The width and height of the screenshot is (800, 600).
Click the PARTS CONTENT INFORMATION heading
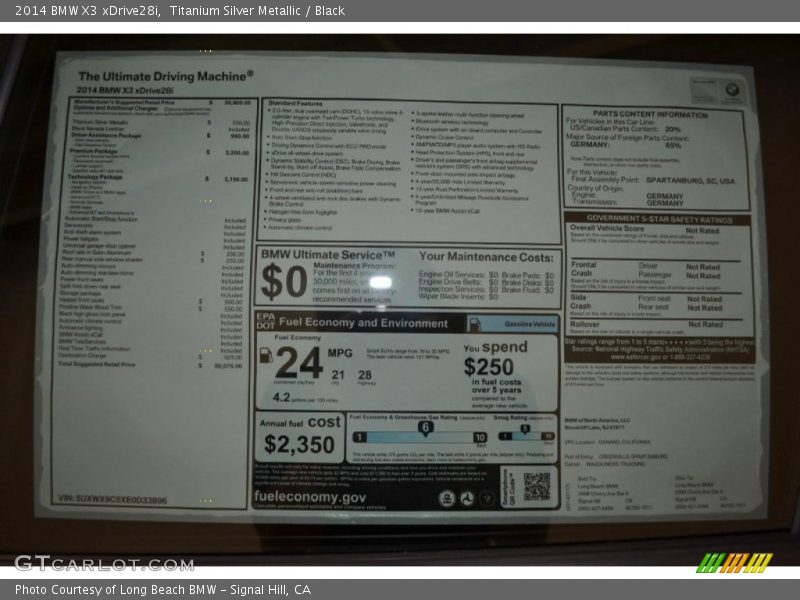[x=650, y=114]
